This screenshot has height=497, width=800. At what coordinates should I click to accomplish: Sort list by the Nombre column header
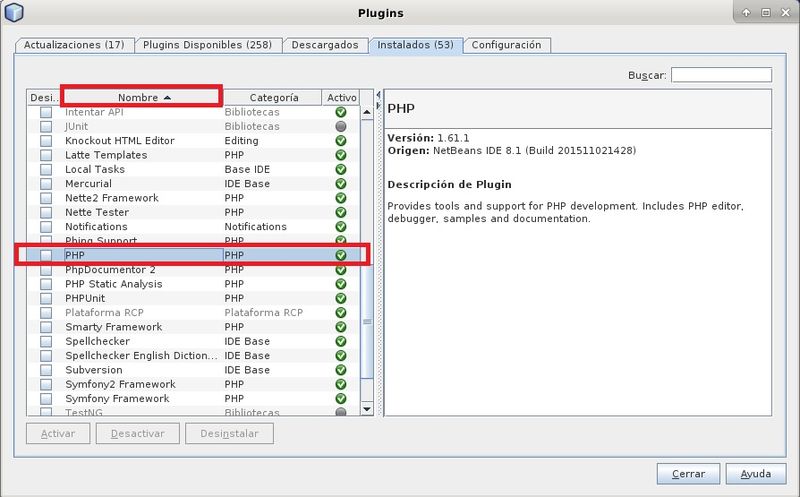click(142, 97)
